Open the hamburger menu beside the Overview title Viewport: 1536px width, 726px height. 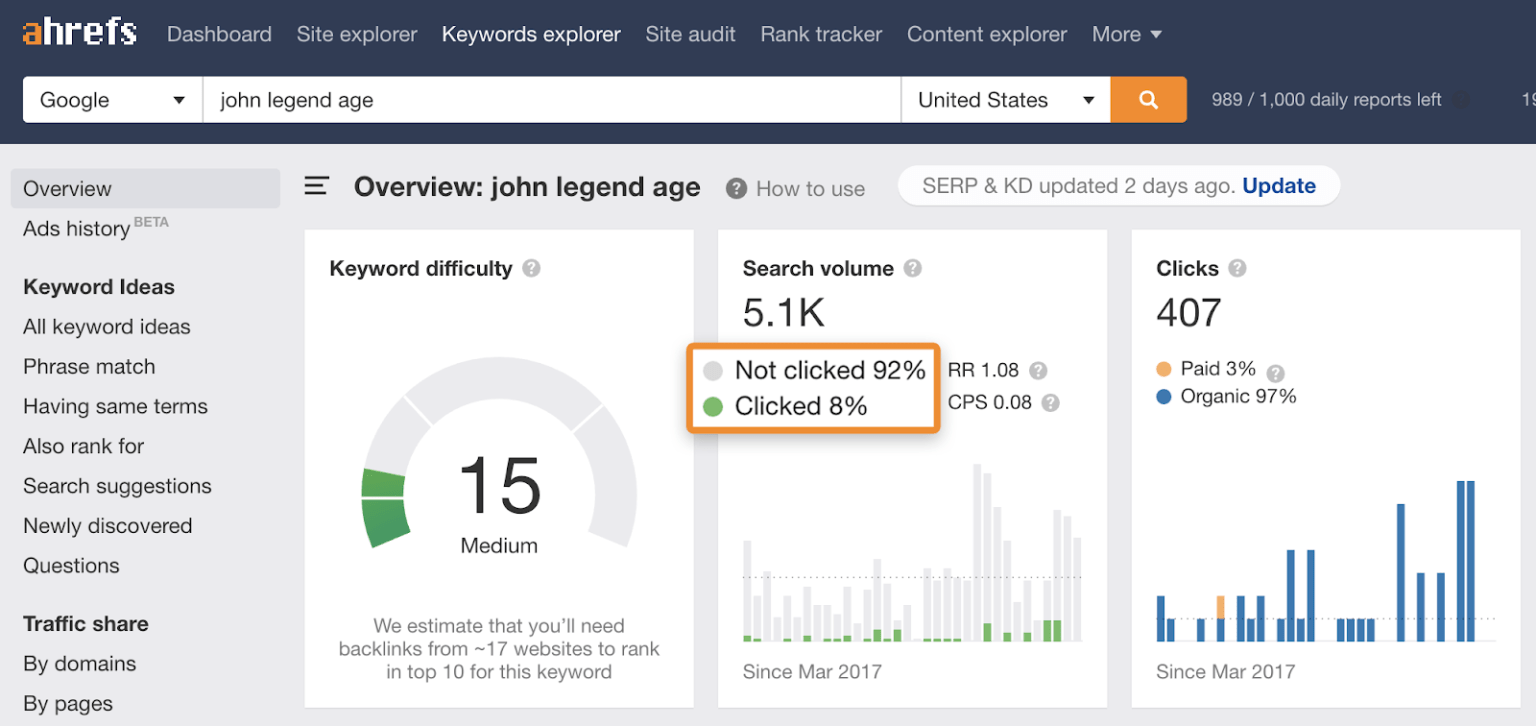(x=315, y=186)
